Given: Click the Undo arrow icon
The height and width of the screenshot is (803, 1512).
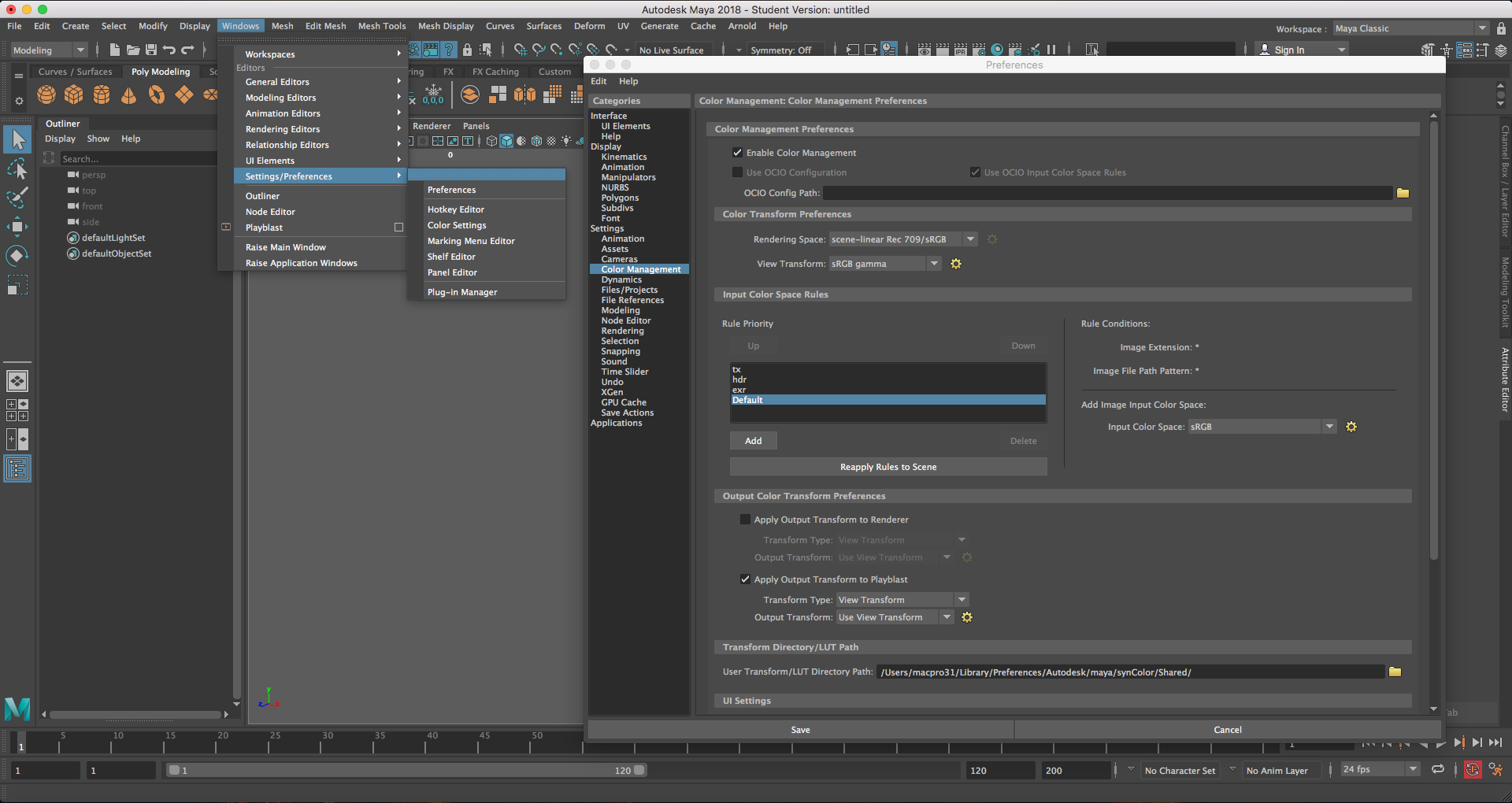Looking at the screenshot, I should coord(169,50).
